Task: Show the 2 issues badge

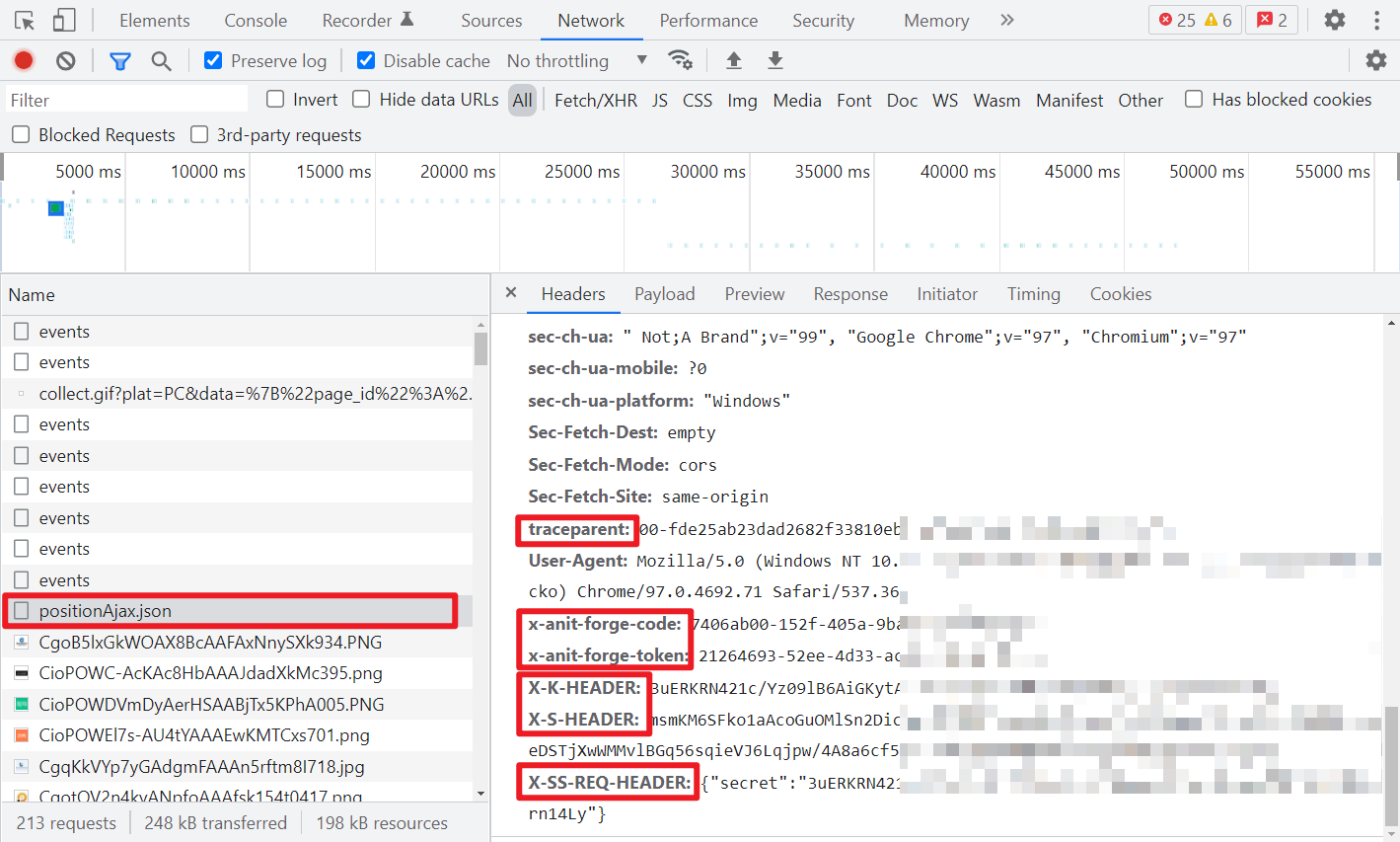Action: click(1272, 20)
